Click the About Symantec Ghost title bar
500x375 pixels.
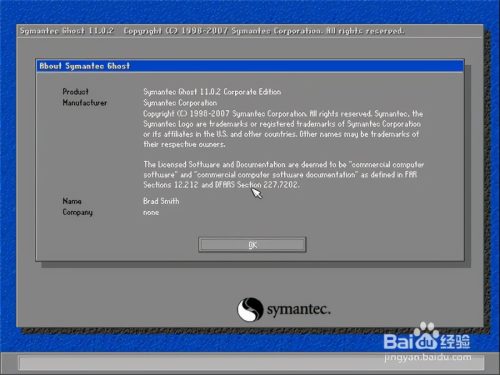tap(250, 66)
